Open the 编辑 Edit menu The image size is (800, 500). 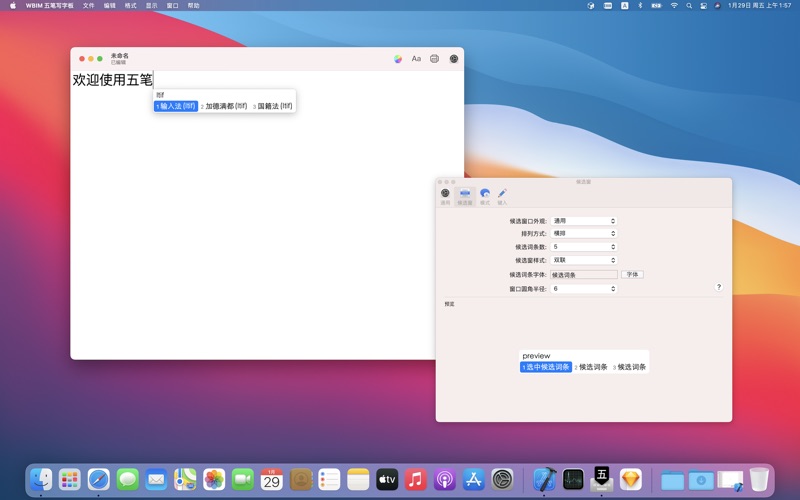click(110, 6)
